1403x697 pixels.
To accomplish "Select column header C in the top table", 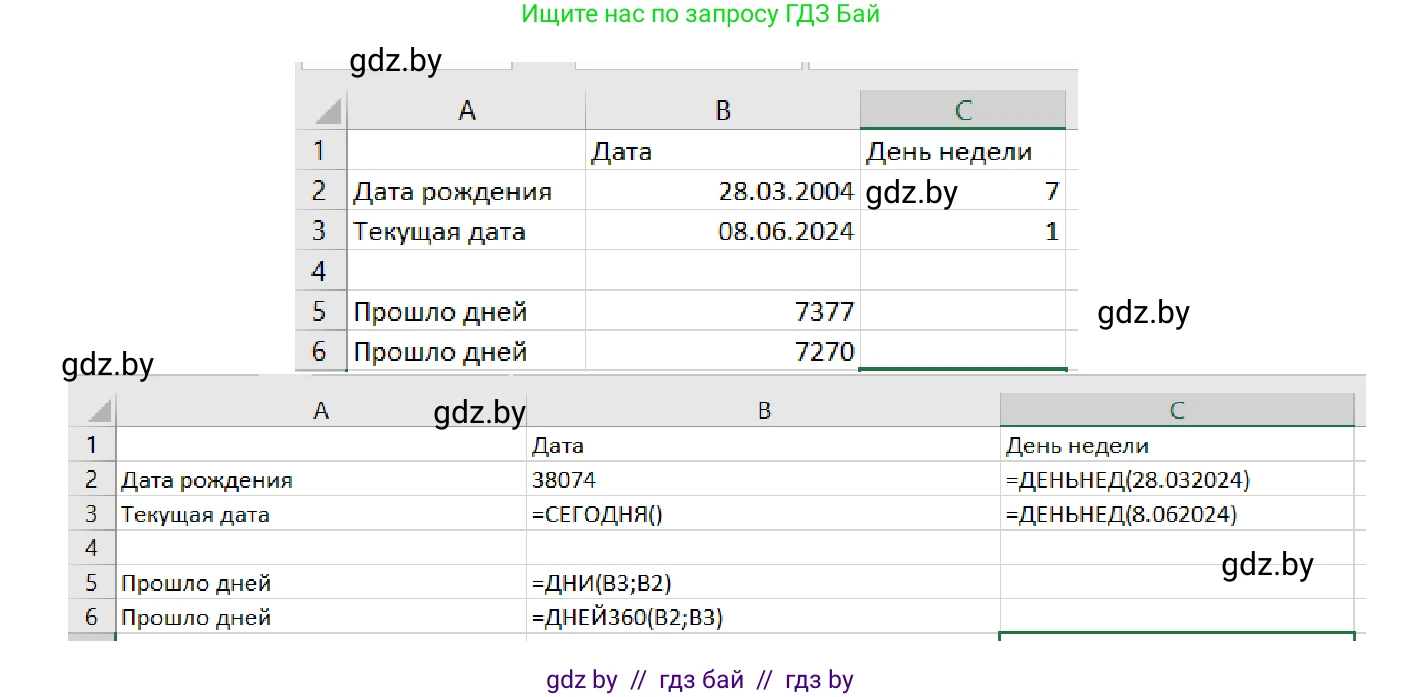I will [x=964, y=109].
